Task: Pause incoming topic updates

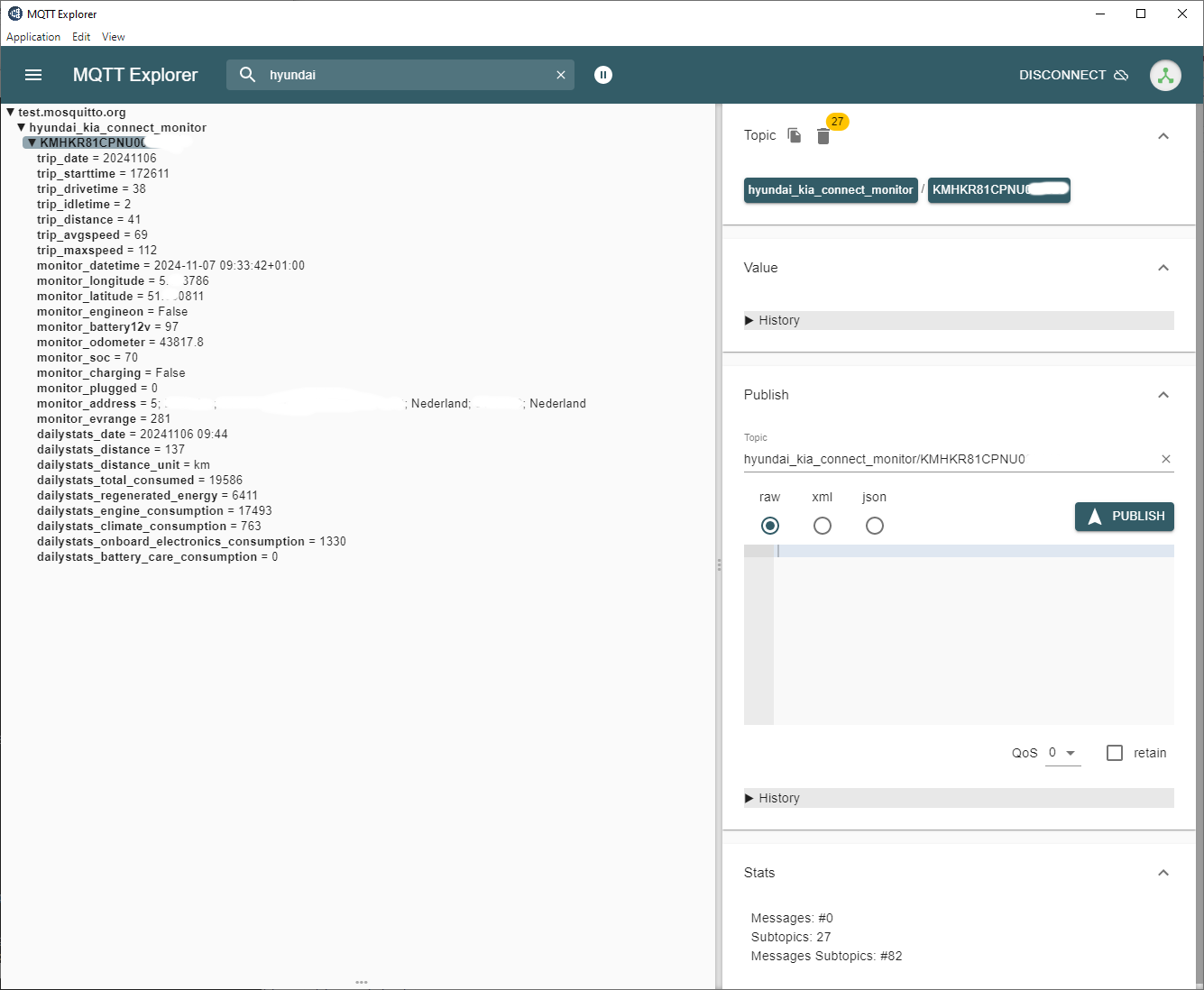Action: pyautogui.click(x=603, y=75)
